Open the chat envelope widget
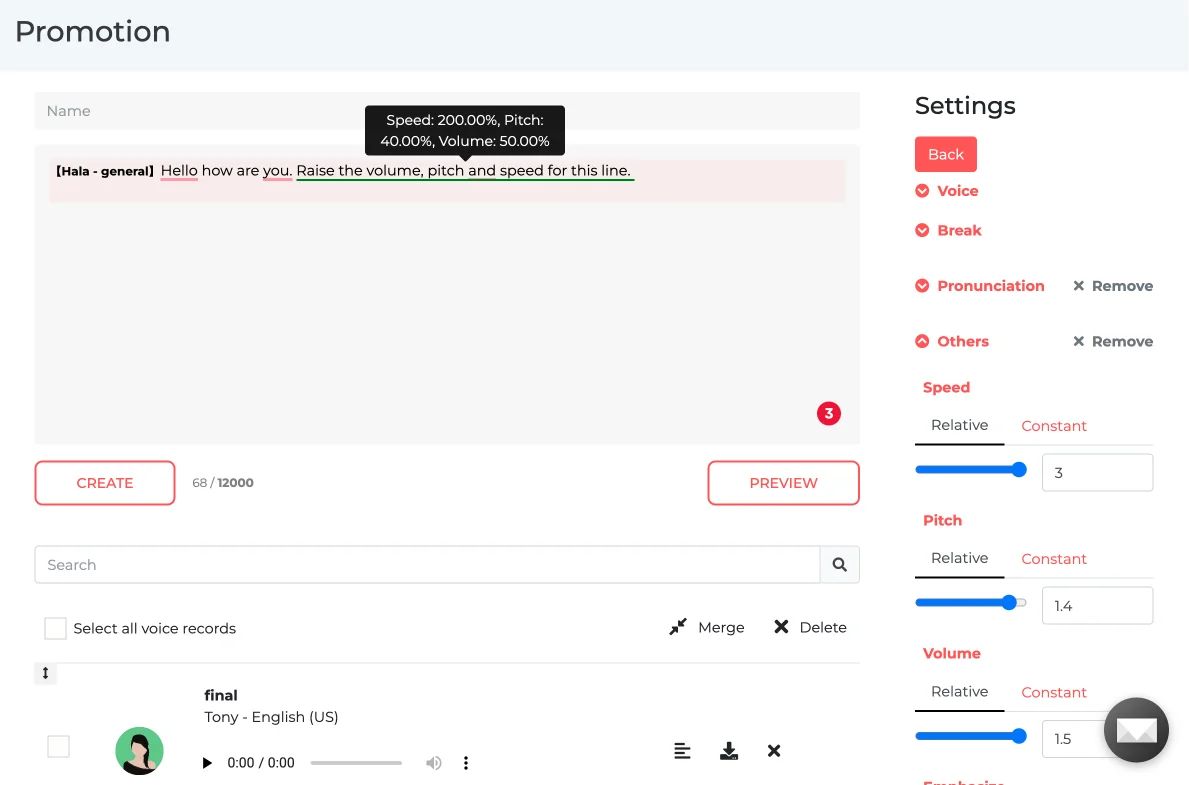 [x=1136, y=730]
